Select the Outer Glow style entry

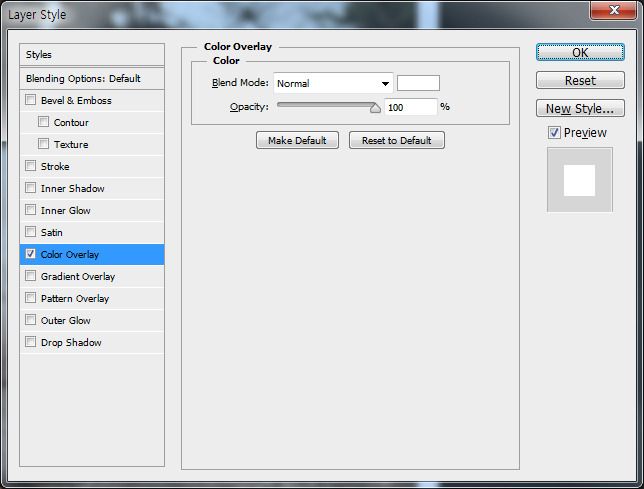(92, 320)
